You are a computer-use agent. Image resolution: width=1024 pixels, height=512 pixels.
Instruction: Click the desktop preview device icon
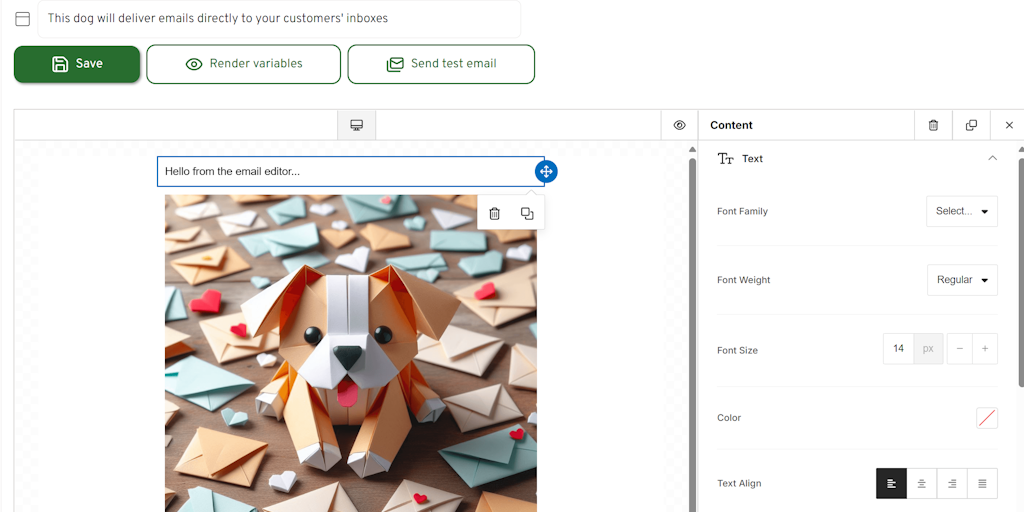point(356,125)
